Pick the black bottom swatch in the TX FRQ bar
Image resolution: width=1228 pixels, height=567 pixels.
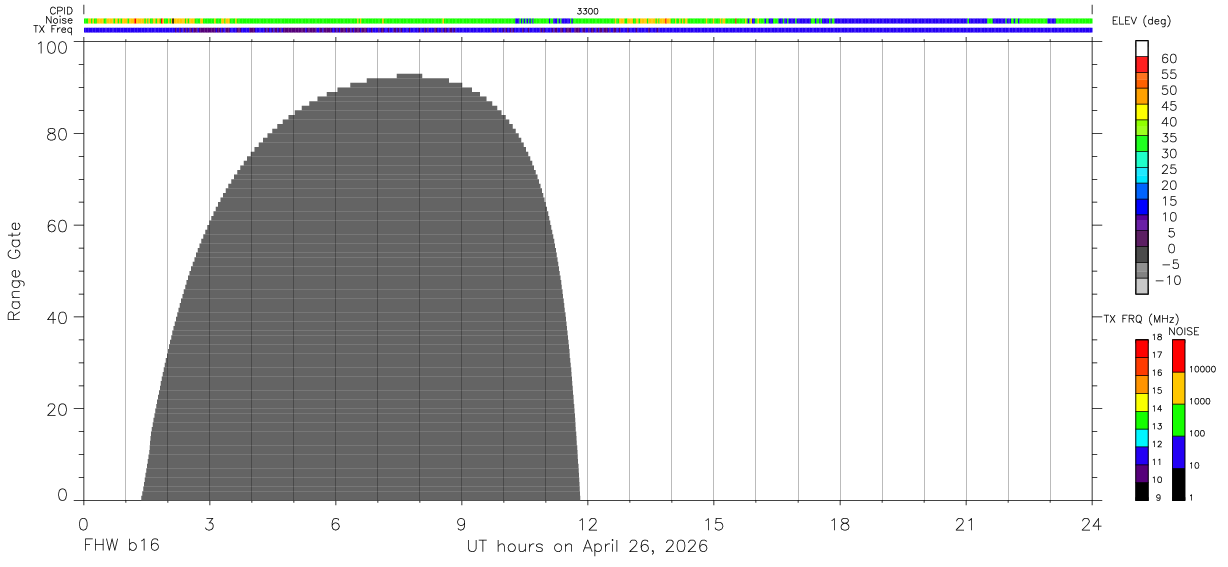tap(1142, 491)
